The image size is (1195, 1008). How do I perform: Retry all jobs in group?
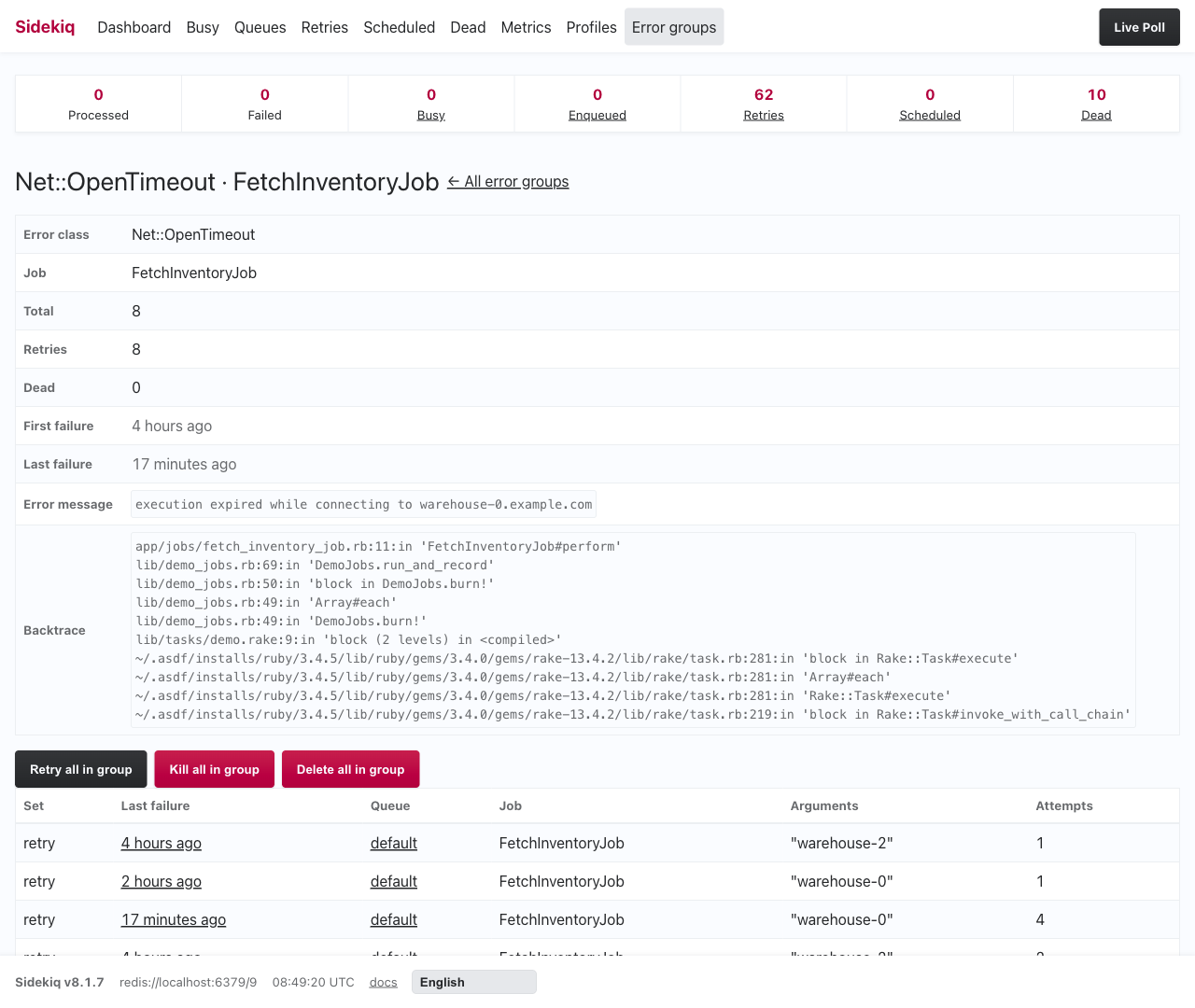click(81, 769)
